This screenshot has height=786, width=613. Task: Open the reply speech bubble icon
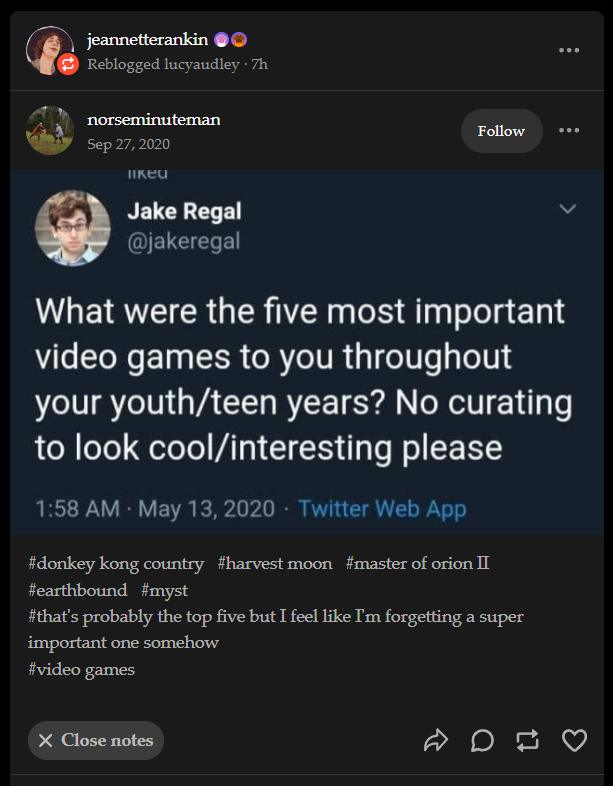482,740
